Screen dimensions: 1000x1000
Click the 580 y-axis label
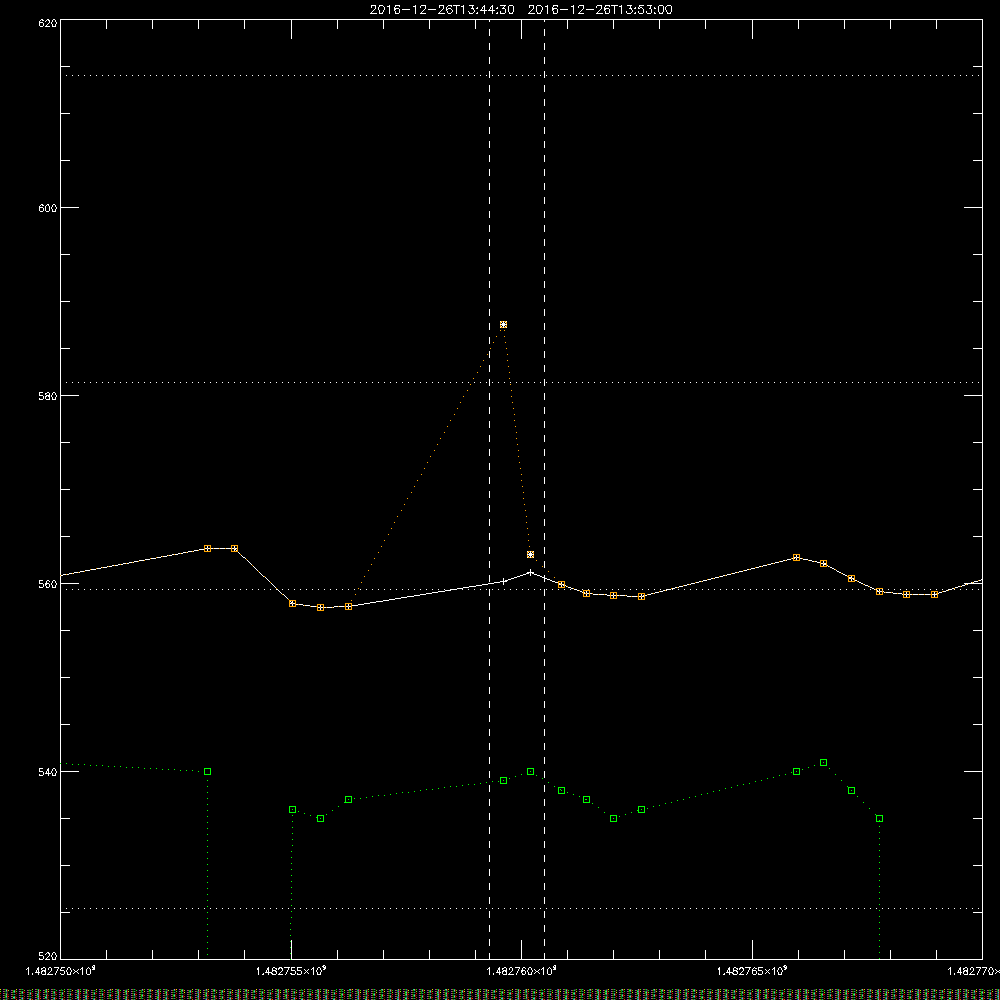point(48,396)
